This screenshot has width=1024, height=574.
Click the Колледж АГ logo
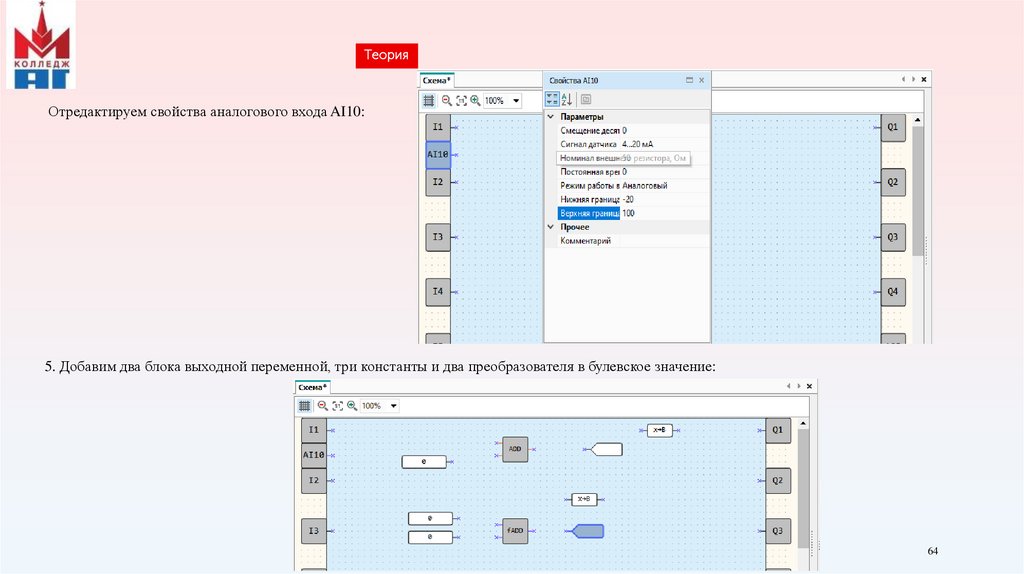[41, 44]
